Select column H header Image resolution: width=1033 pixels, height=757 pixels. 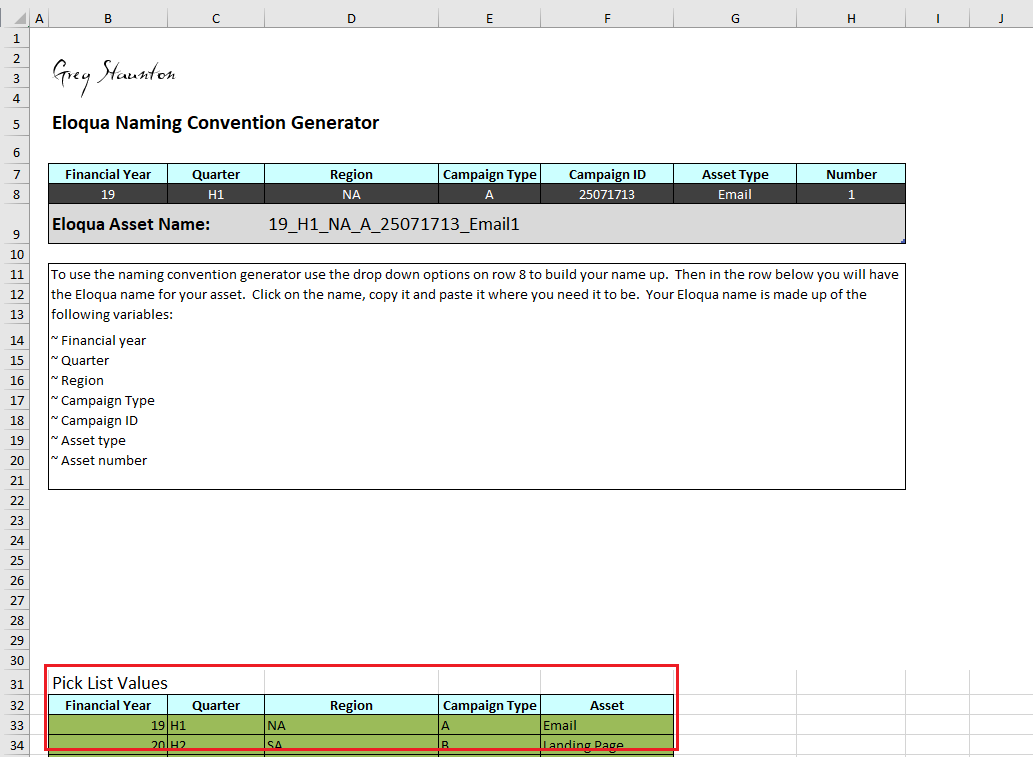pos(851,18)
